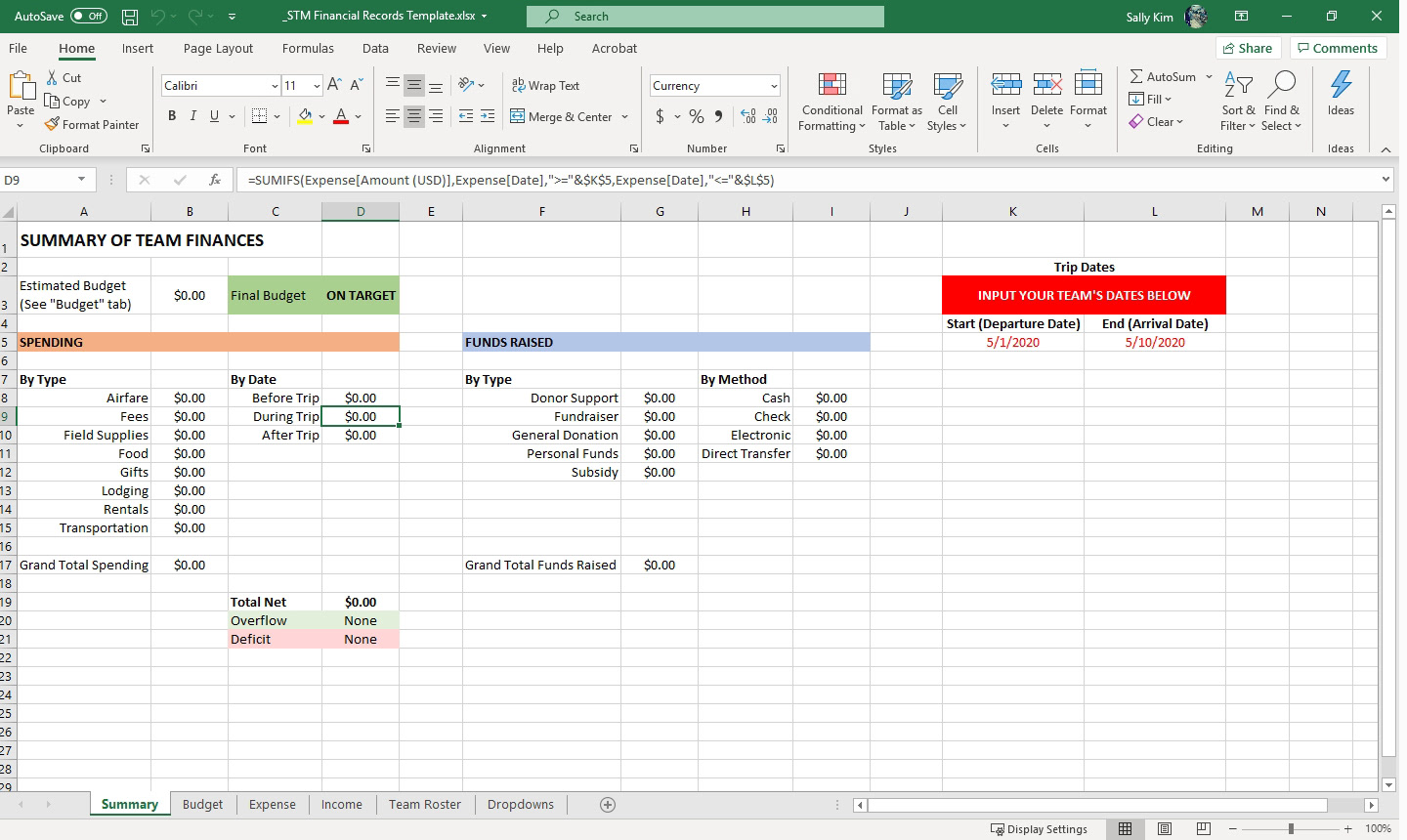This screenshot has height=840, width=1407.
Task: Open the Data ribbon tab
Action: pyautogui.click(x=375, y=48)
